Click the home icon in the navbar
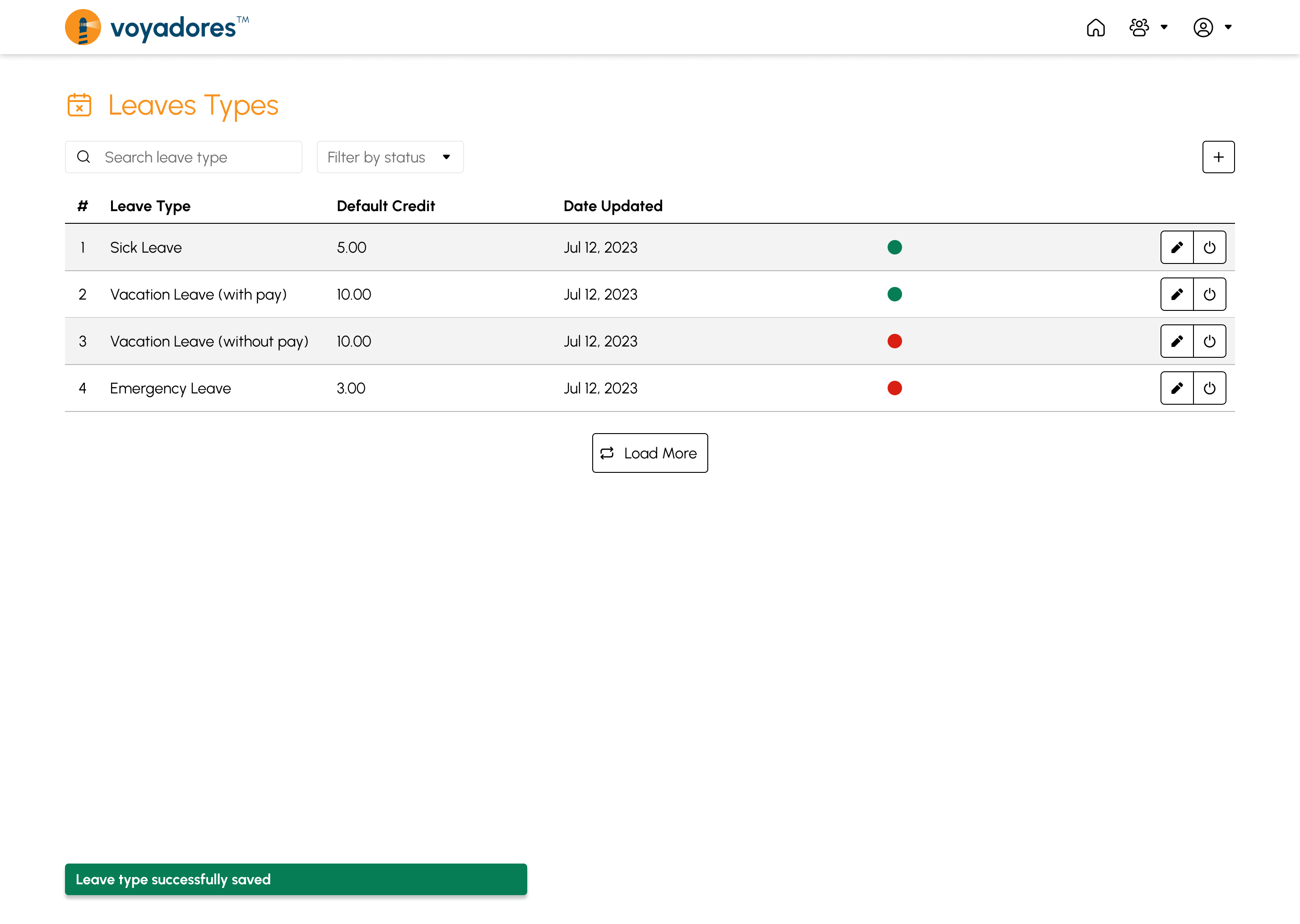The height and width of the screenshot is (924, 1300). tap(1096, 27)
